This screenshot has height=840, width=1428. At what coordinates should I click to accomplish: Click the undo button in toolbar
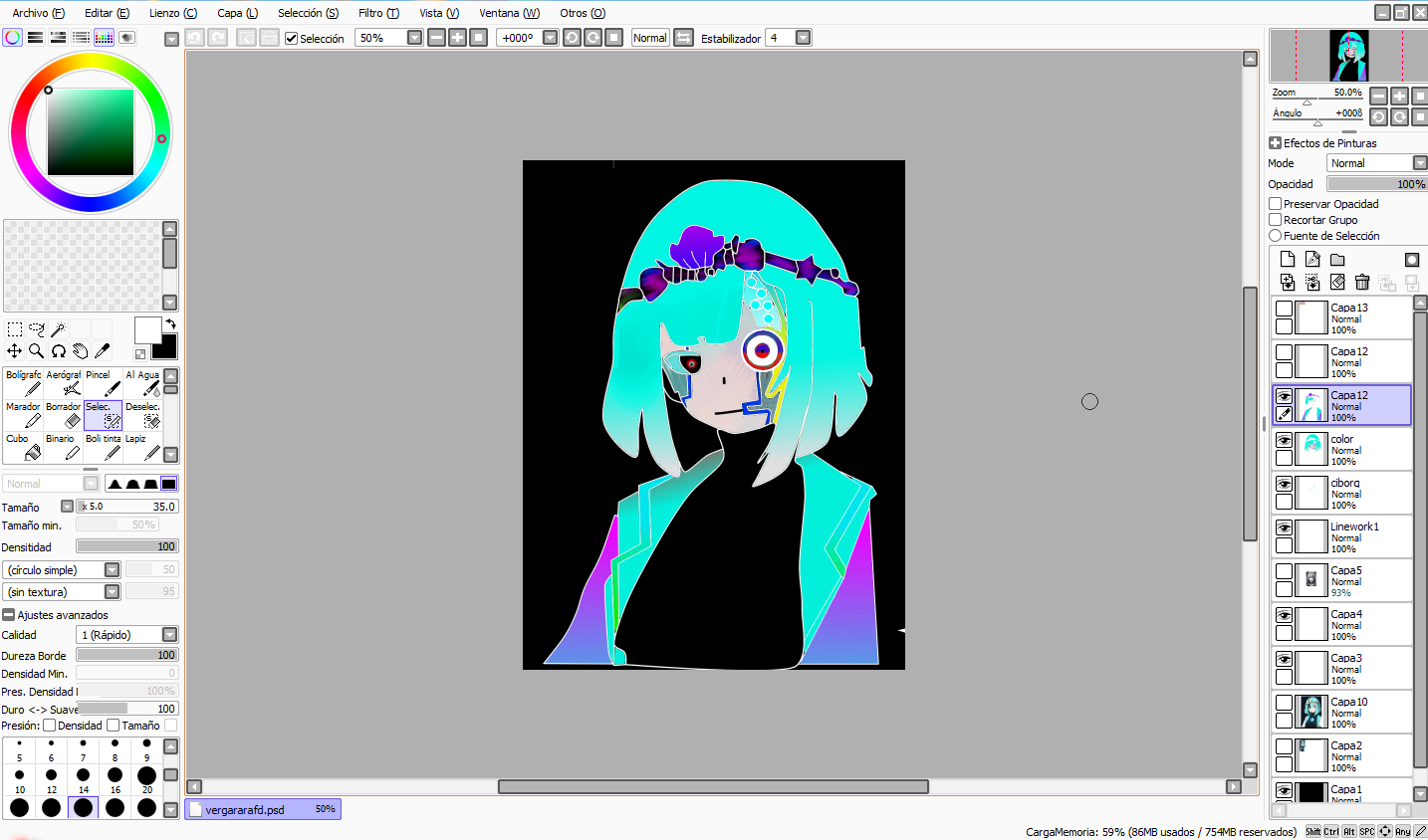(194, 38)
